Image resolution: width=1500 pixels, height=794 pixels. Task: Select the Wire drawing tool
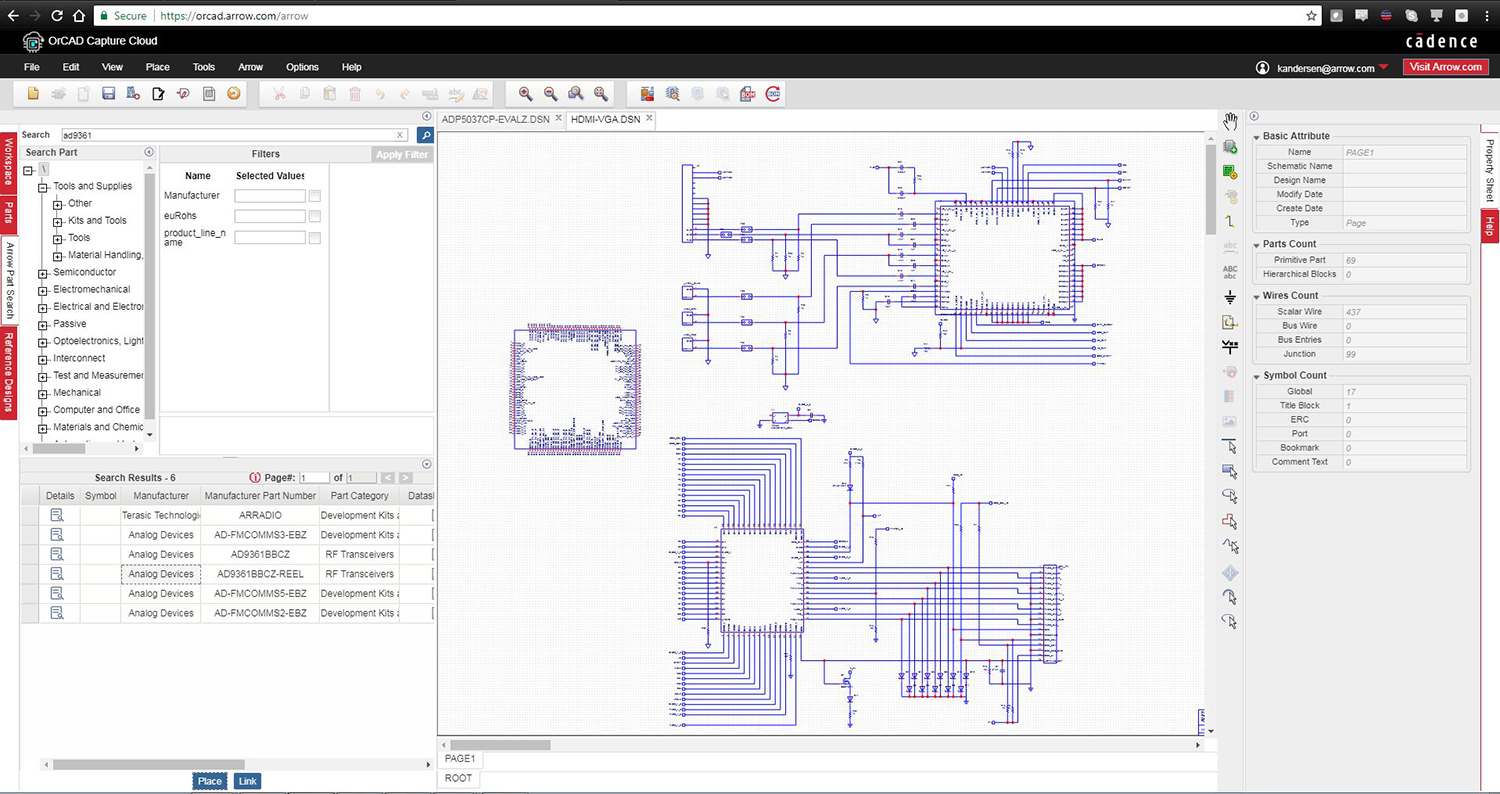tap(1230, 221)
